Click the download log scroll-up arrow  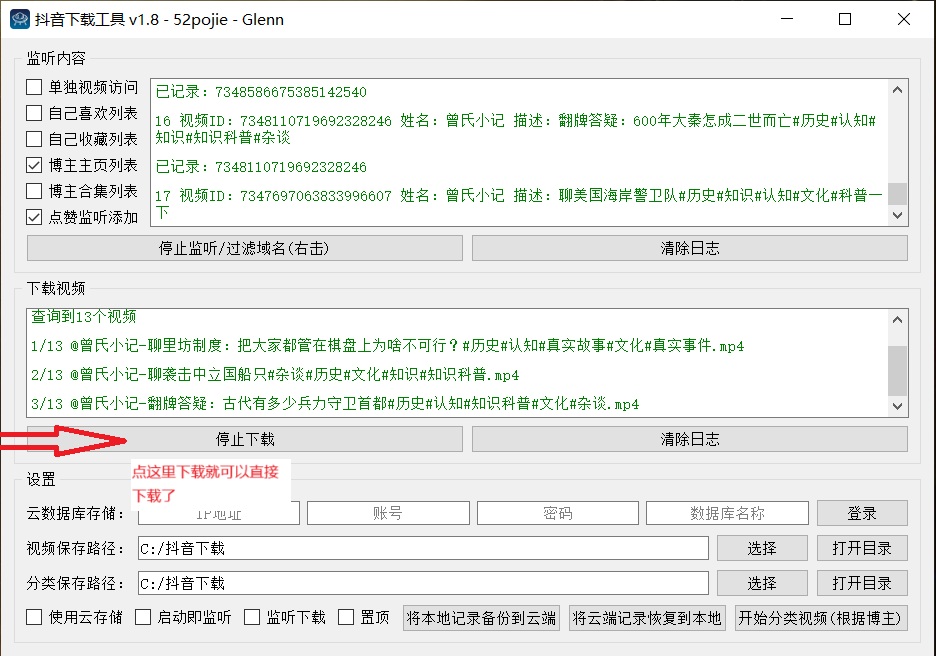click(x=897, y=320)
